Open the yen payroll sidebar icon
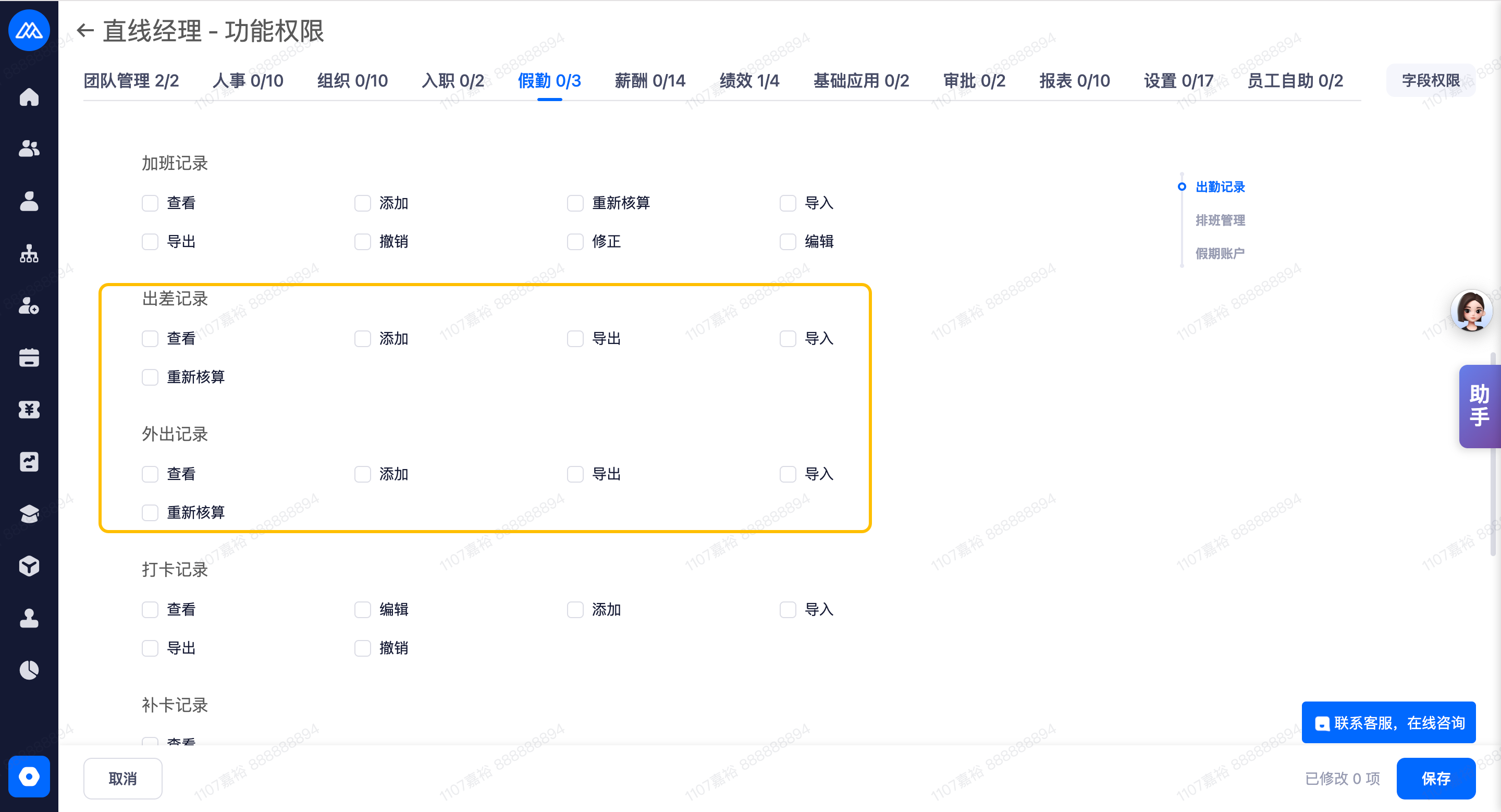The width and height of the screenshot is (1501, 812). tap(29, 410)
